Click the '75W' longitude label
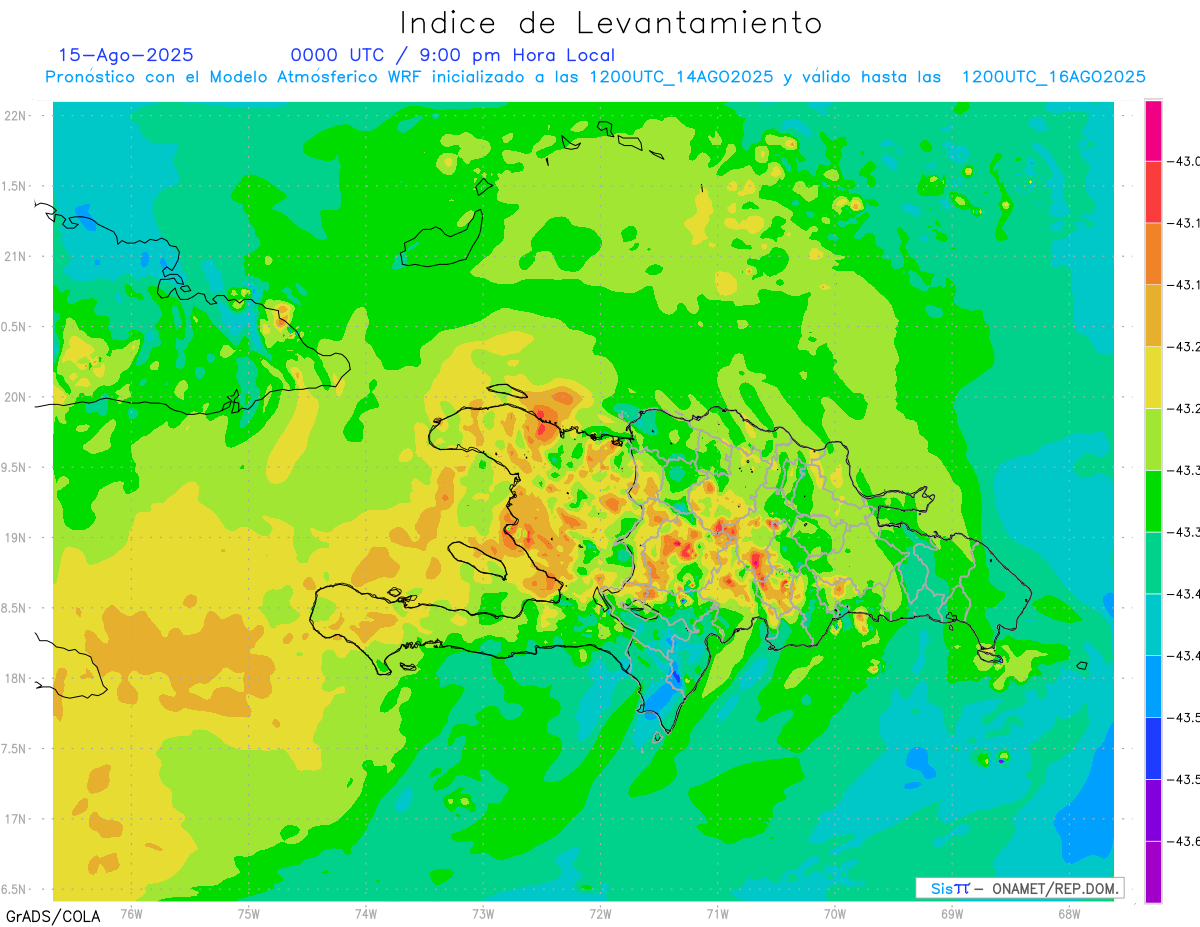Screen dimensions: 1200x927 pyautogui.click(x=249, y=913)
